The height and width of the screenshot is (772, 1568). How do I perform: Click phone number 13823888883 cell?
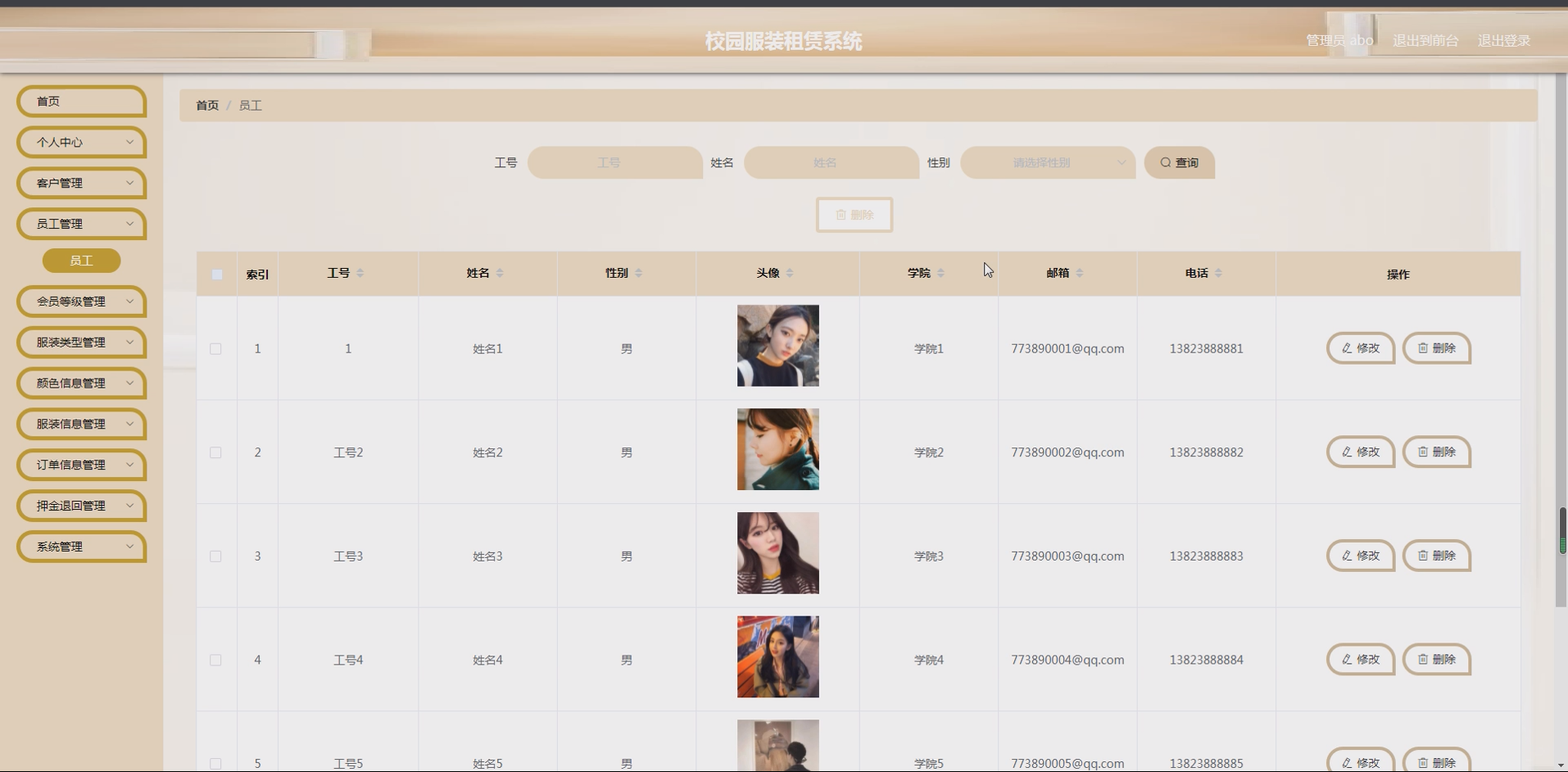point(1206,556)
